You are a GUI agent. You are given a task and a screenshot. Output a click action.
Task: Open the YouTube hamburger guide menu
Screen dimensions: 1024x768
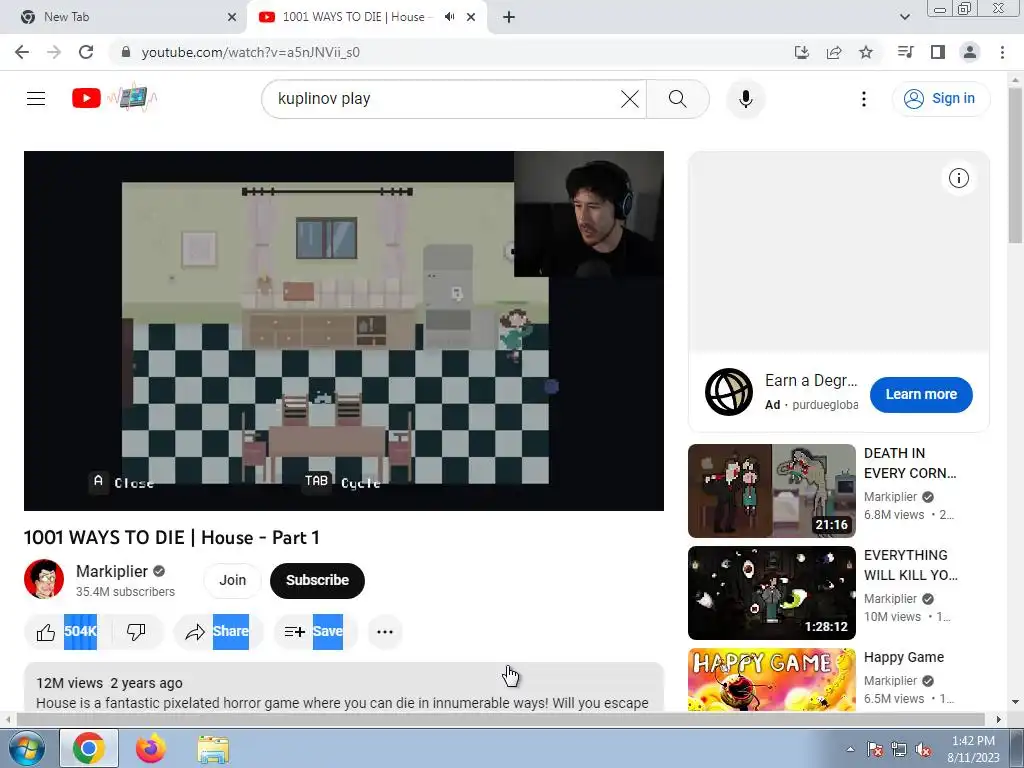click(36, 99)
